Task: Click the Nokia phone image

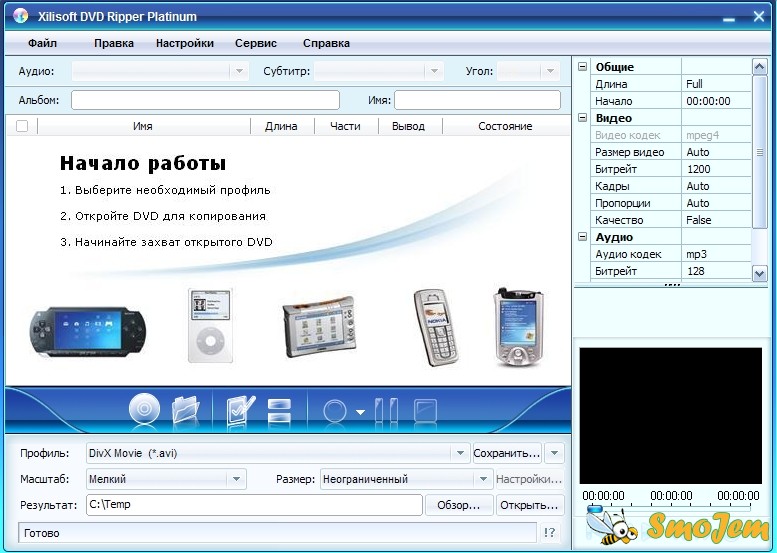Action: tap(436, 328)
